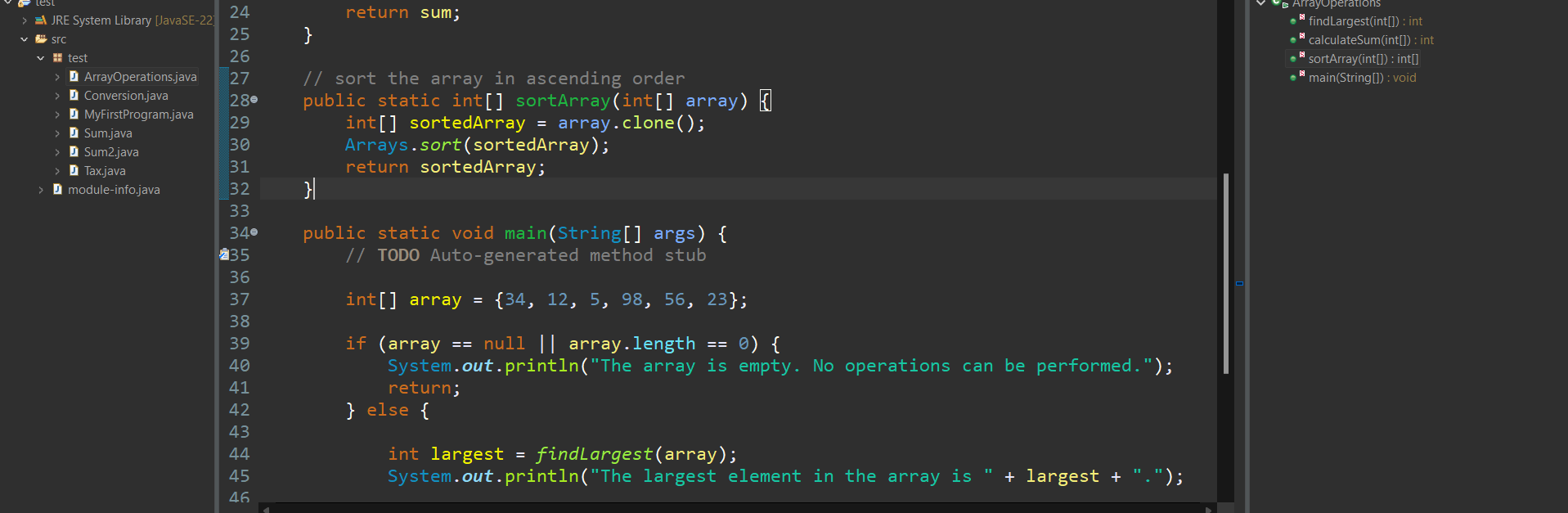Click main method icon in Outline
This screenshot has width=1568, height=513.
pyautogui.click(x=1296, y=77)
